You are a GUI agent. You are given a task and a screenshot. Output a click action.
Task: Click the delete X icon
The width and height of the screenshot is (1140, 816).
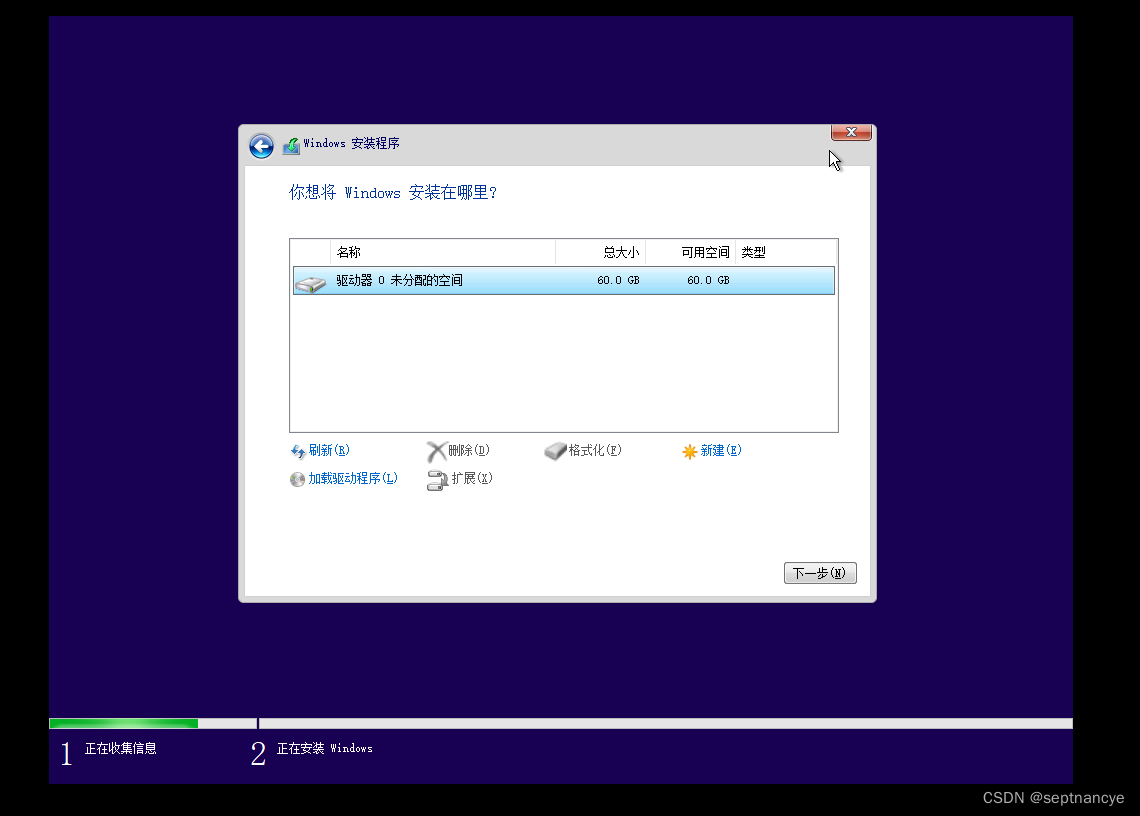(x=435, y=452)
